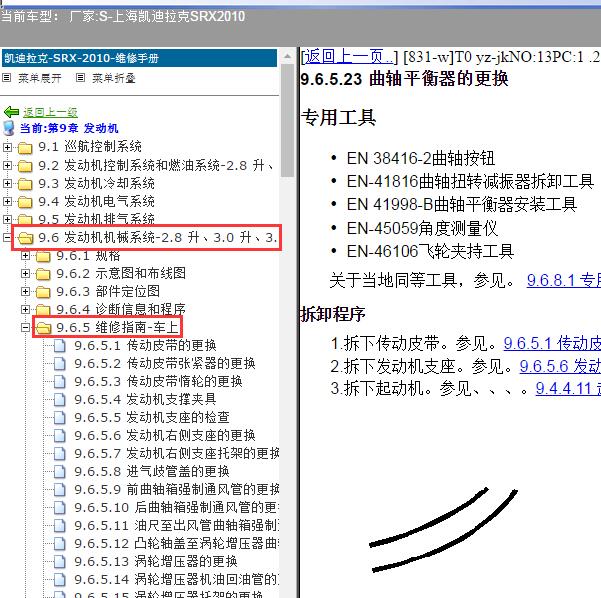Expand the 9.3 发动机冷却系统 node

(x=7, y=183)
